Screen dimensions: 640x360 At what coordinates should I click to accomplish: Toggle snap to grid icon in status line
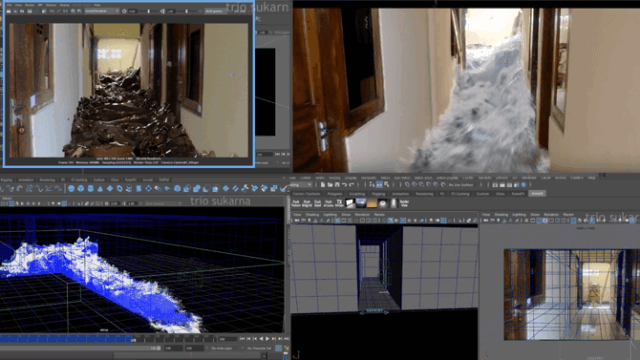(407, 185)
